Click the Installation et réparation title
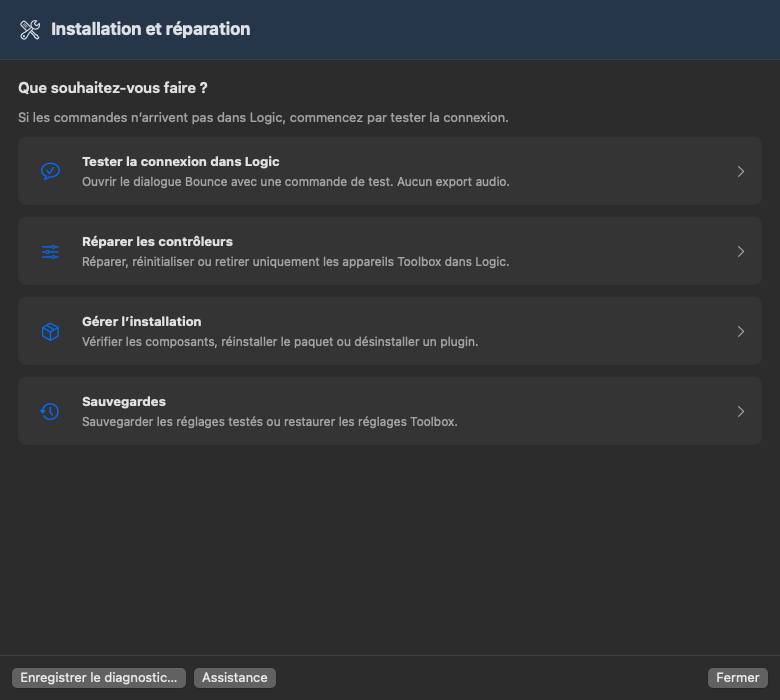Image resolution: width=780 pixels, height=700 pixels. click(151, 29)
